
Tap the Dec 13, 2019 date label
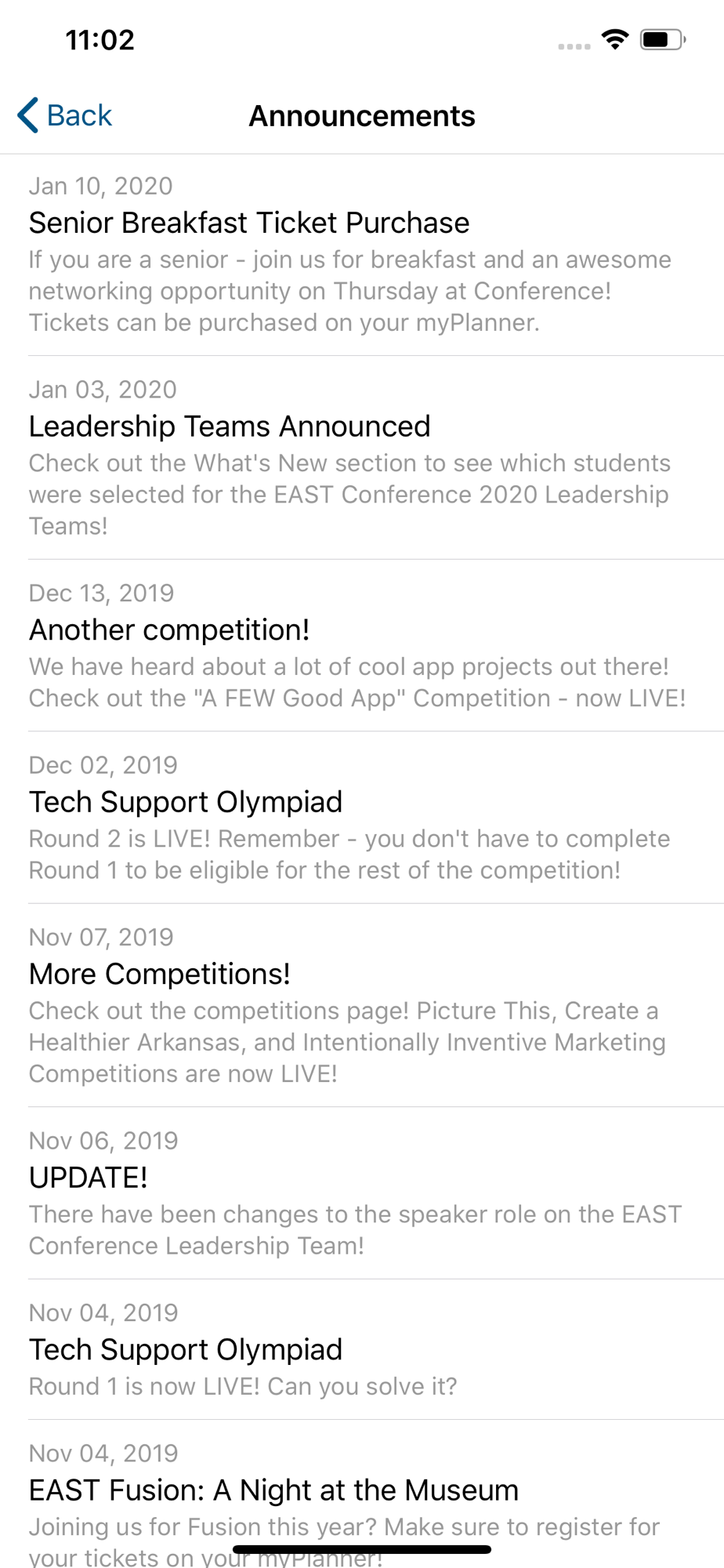(101, 593)
